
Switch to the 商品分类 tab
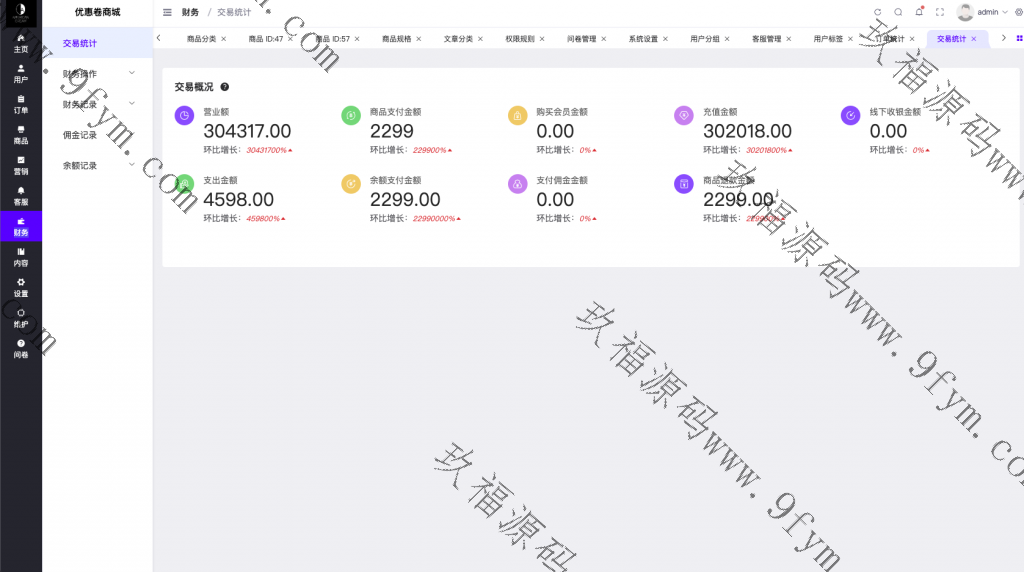click(x=201, y=39)
